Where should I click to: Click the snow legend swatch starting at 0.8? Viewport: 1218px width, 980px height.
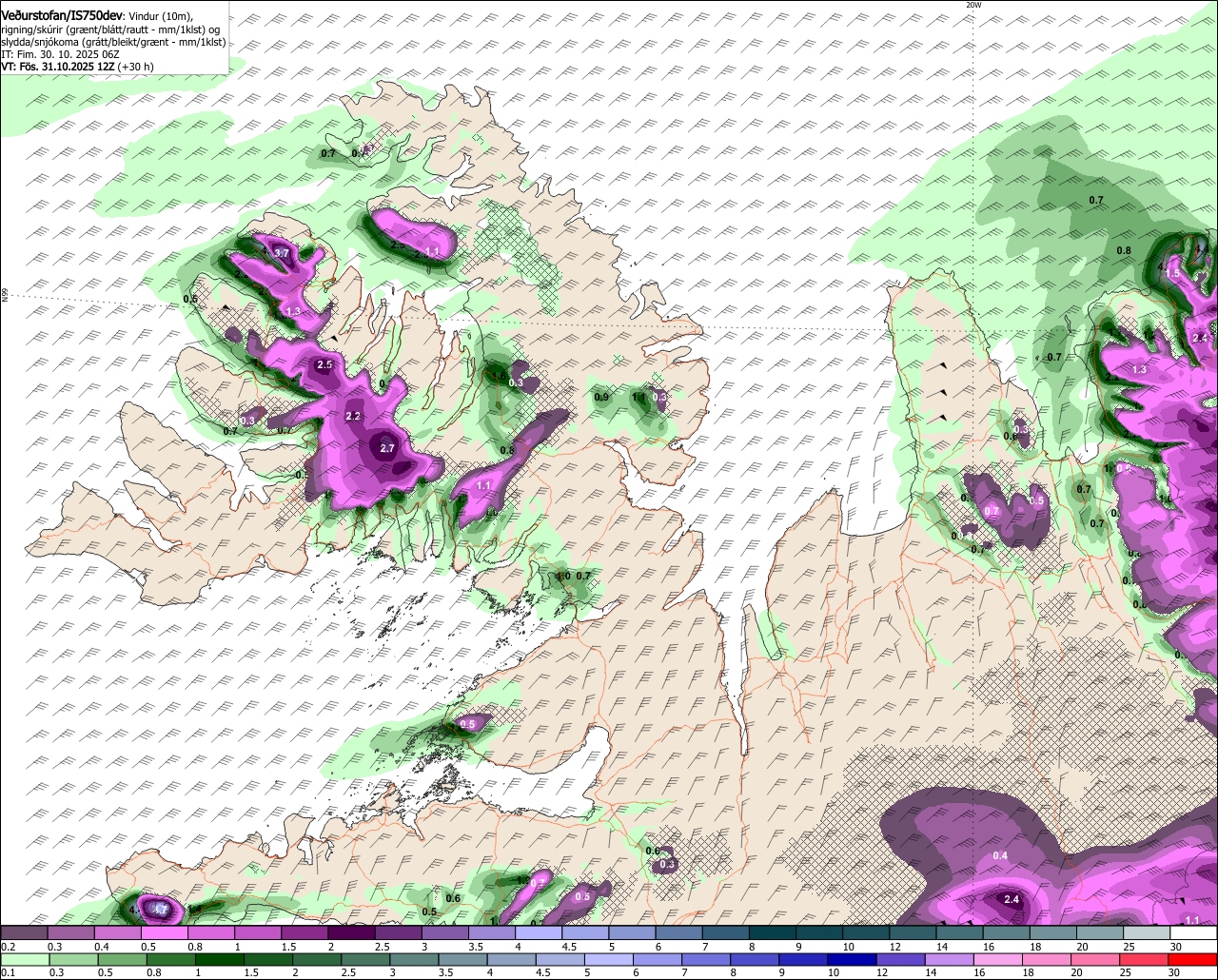pyautogui.click(x=211, y=933)
